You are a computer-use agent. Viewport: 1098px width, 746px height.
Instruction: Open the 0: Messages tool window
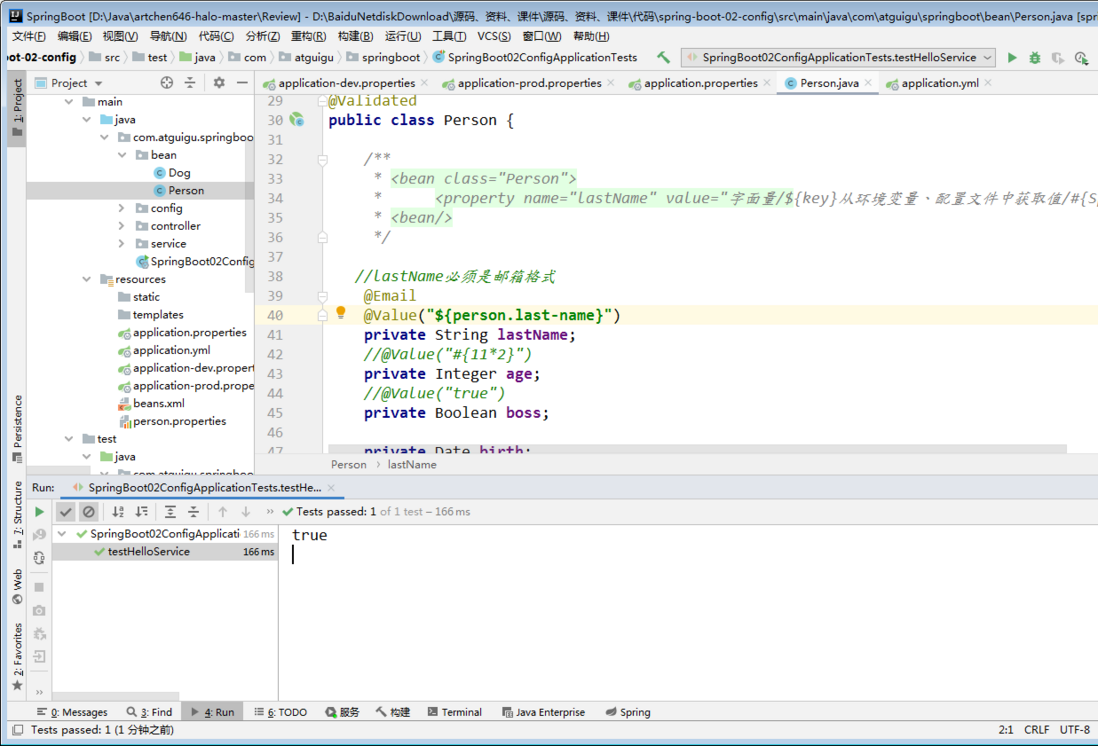(73, 712)
